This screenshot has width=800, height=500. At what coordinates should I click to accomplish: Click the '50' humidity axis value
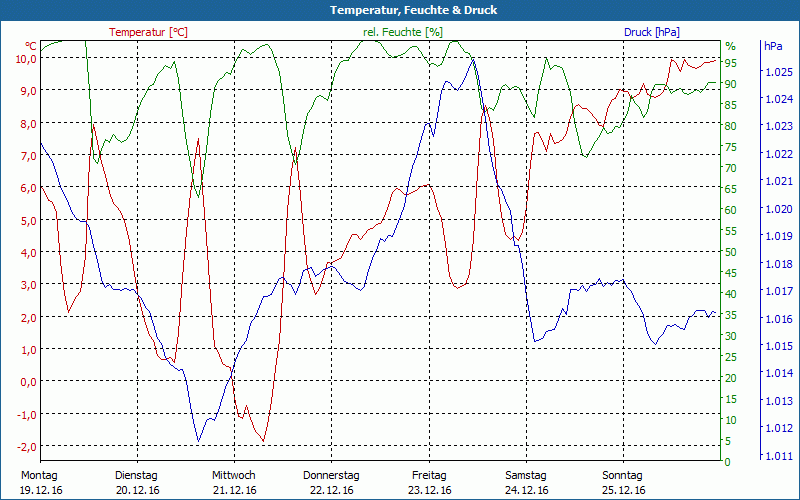pos(731,252)
